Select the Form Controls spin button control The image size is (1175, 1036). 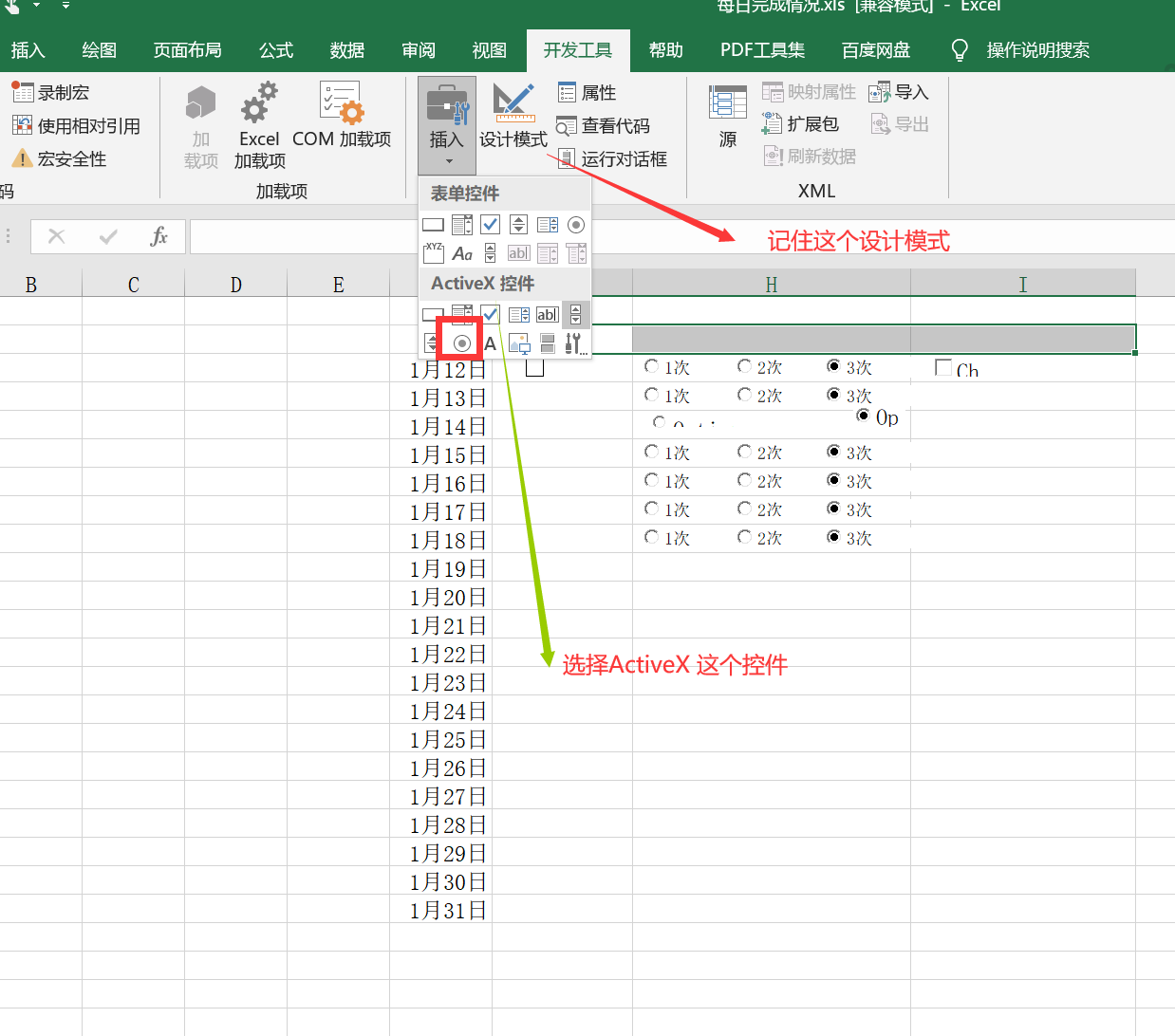tap(518, 225)
